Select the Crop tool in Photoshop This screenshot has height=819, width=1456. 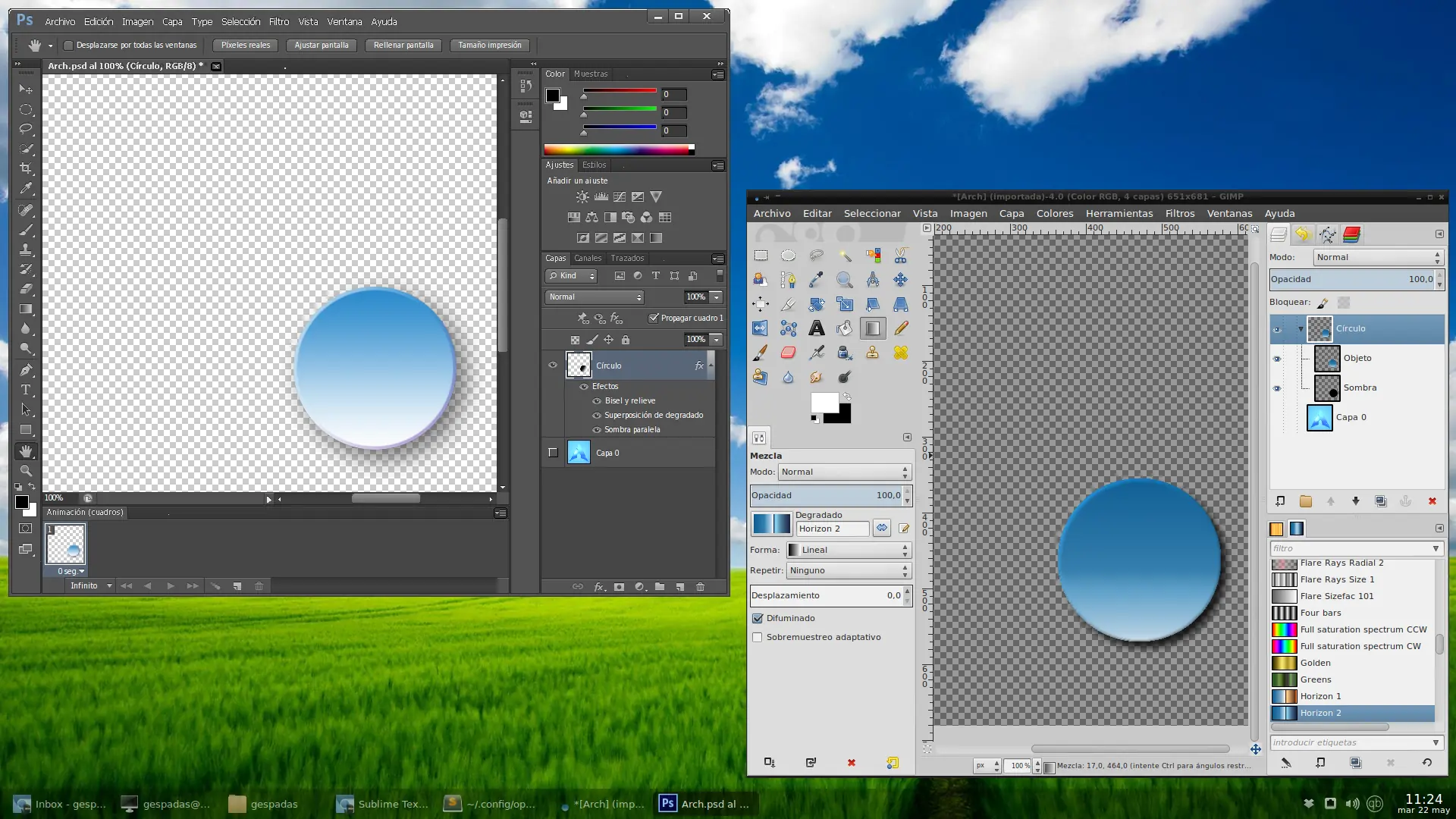tap(26, 168)
